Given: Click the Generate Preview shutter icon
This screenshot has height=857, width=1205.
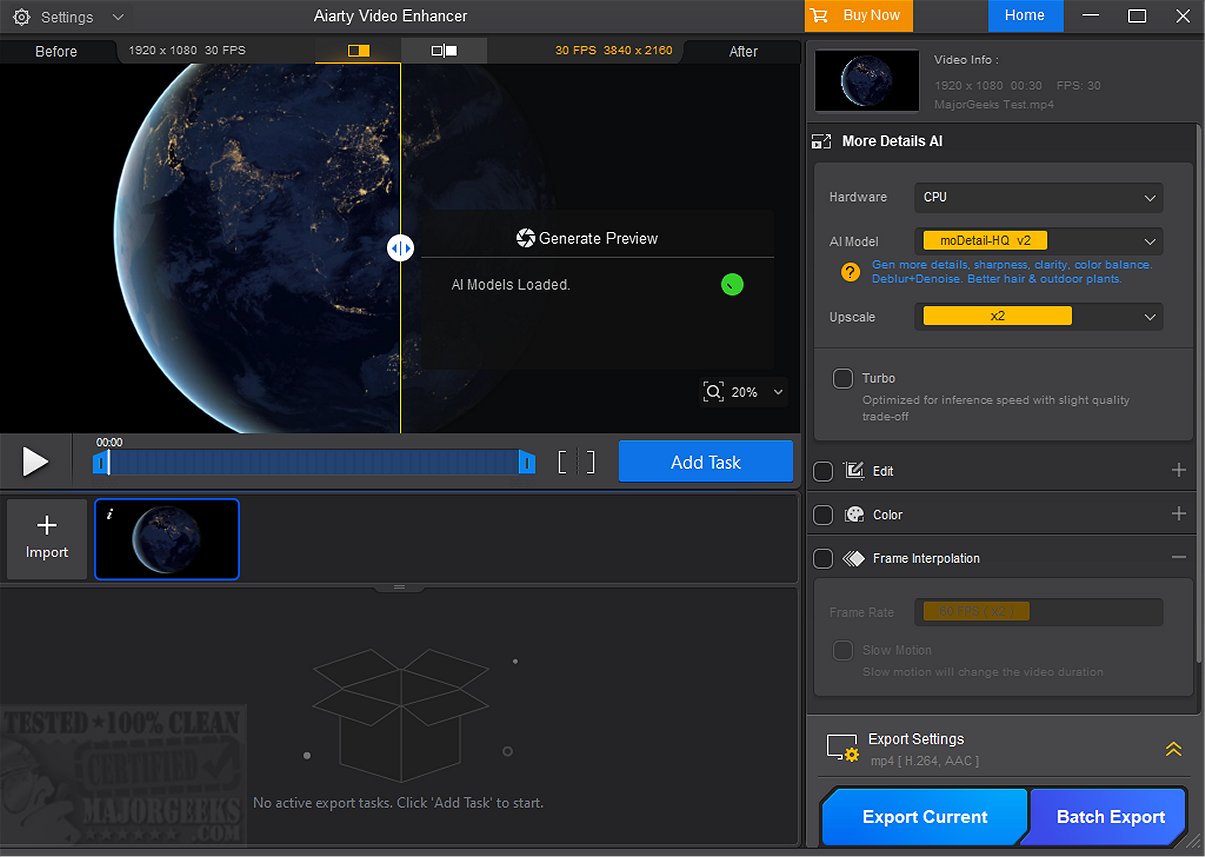Looking at the screenshot, I should point(526,238).
